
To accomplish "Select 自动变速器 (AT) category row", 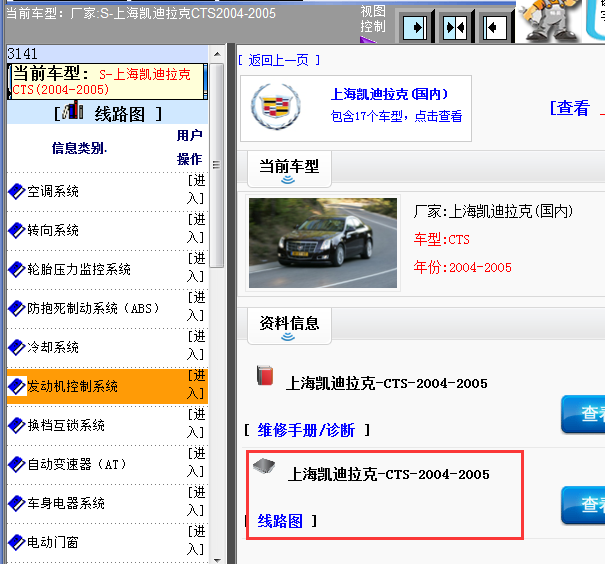I will (108, 464).
